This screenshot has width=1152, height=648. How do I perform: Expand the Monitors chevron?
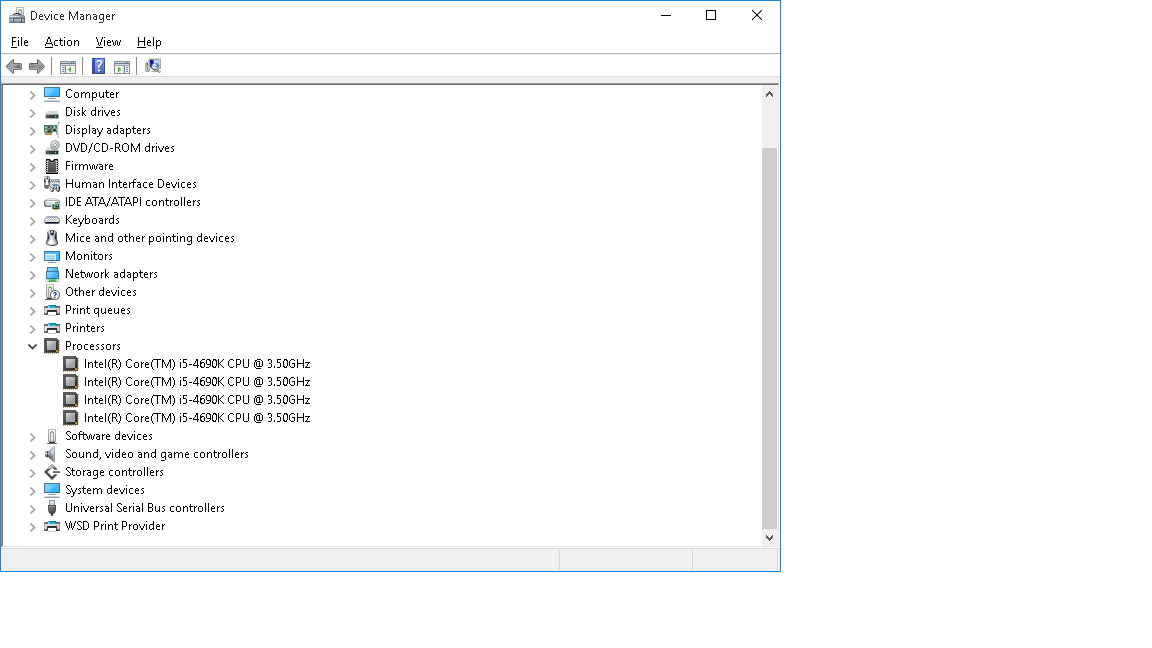[x=32, y=256]
